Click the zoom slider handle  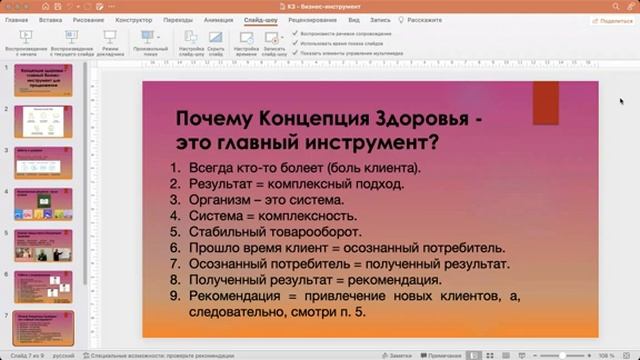[562, 356]
